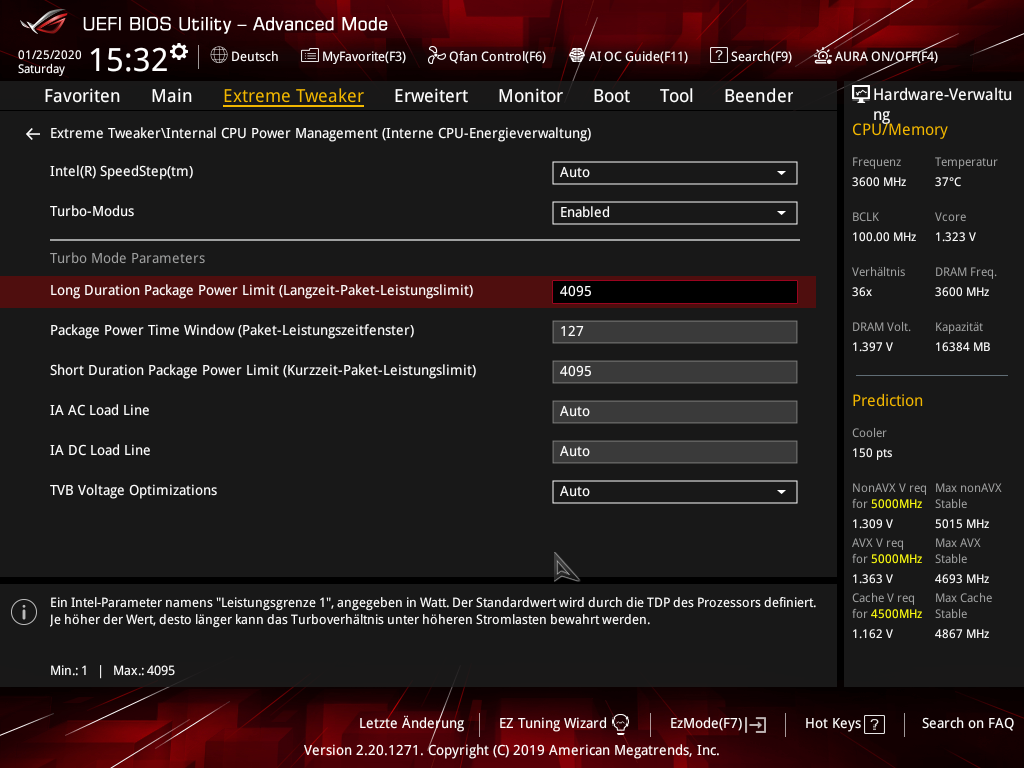The height and width of the screenshot is (768, 1024).
Task: Open the Beenden tab
Action: pos(759,96)
